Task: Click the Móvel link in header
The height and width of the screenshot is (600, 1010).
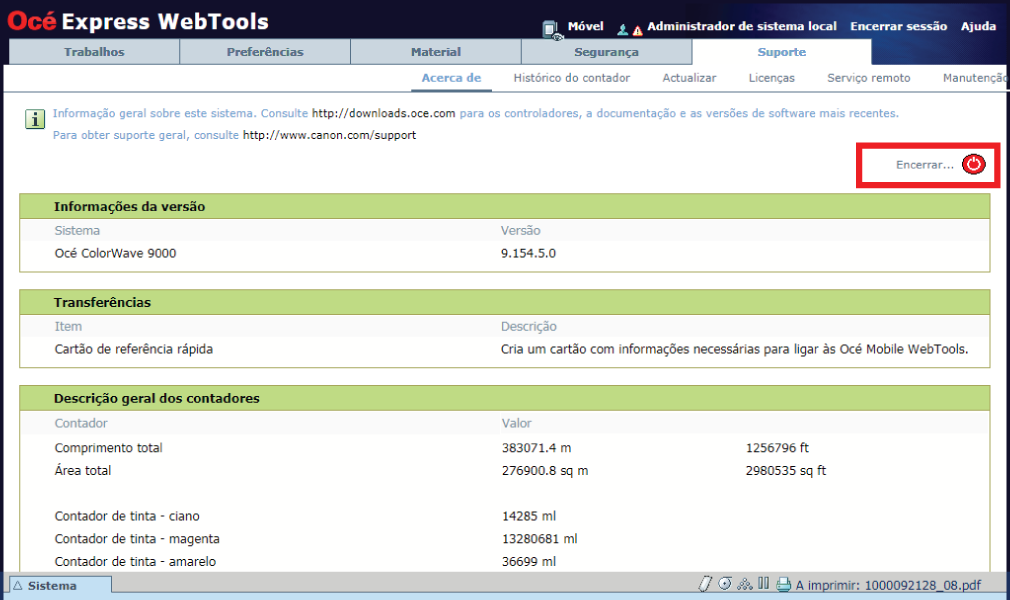Action: (586, 26)
